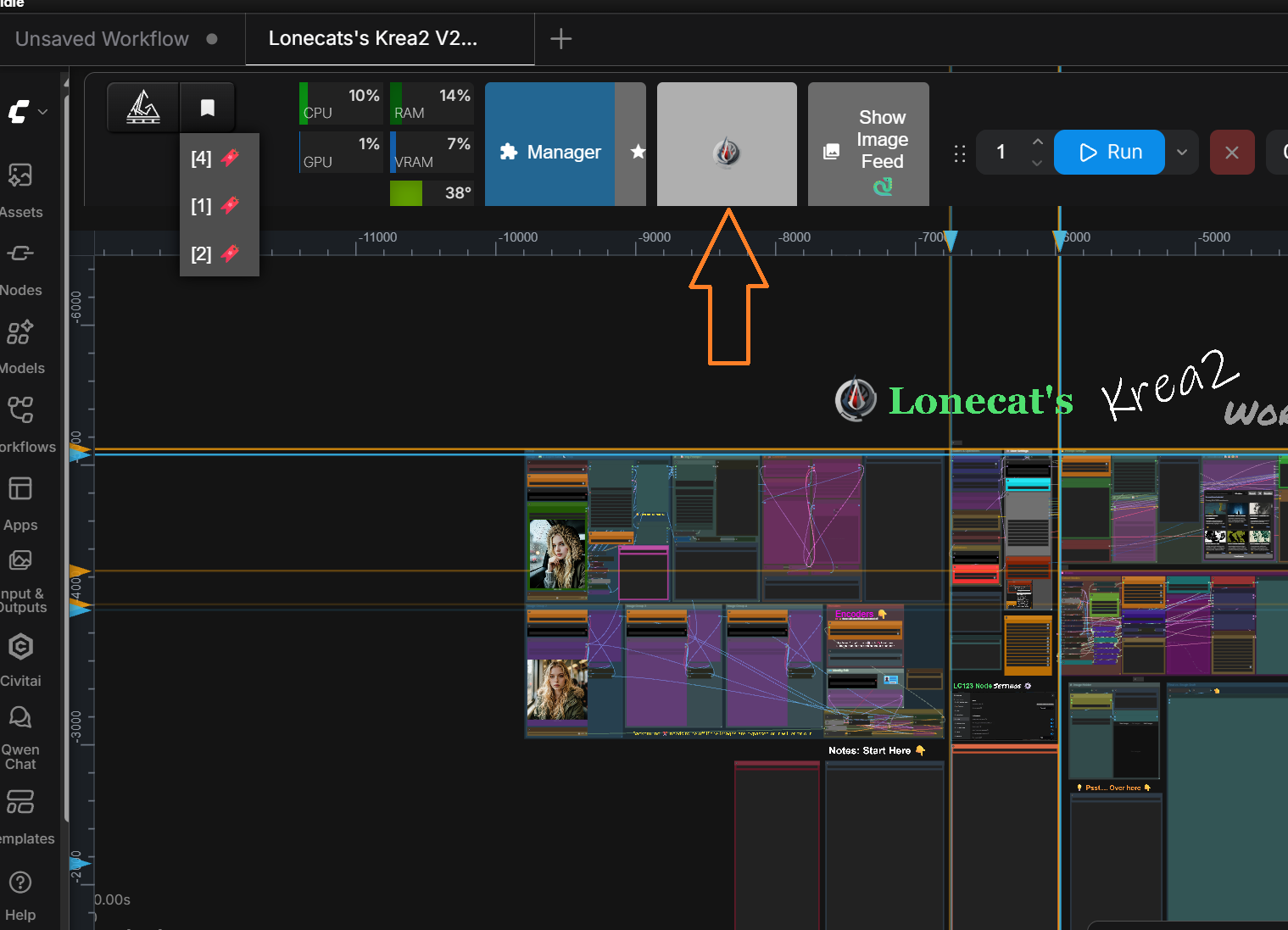The image size is (1288, 930).
Task: Open the Nodes library panel
Action: [21, 269]
